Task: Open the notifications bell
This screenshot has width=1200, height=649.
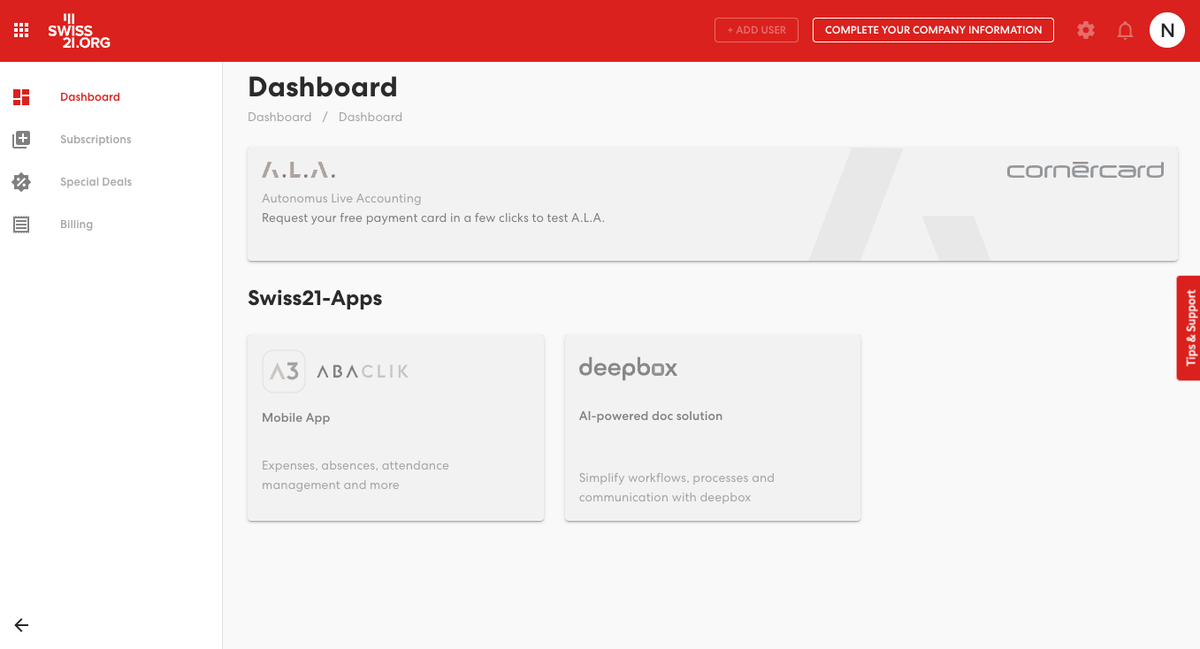Action: pos(1125,30)
